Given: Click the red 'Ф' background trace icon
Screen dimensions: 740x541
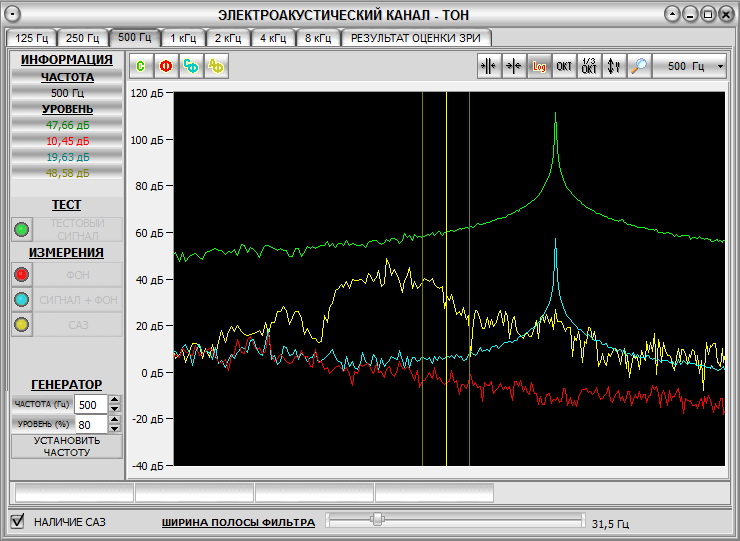Looking at the screenshot, I should coord(166,67).
